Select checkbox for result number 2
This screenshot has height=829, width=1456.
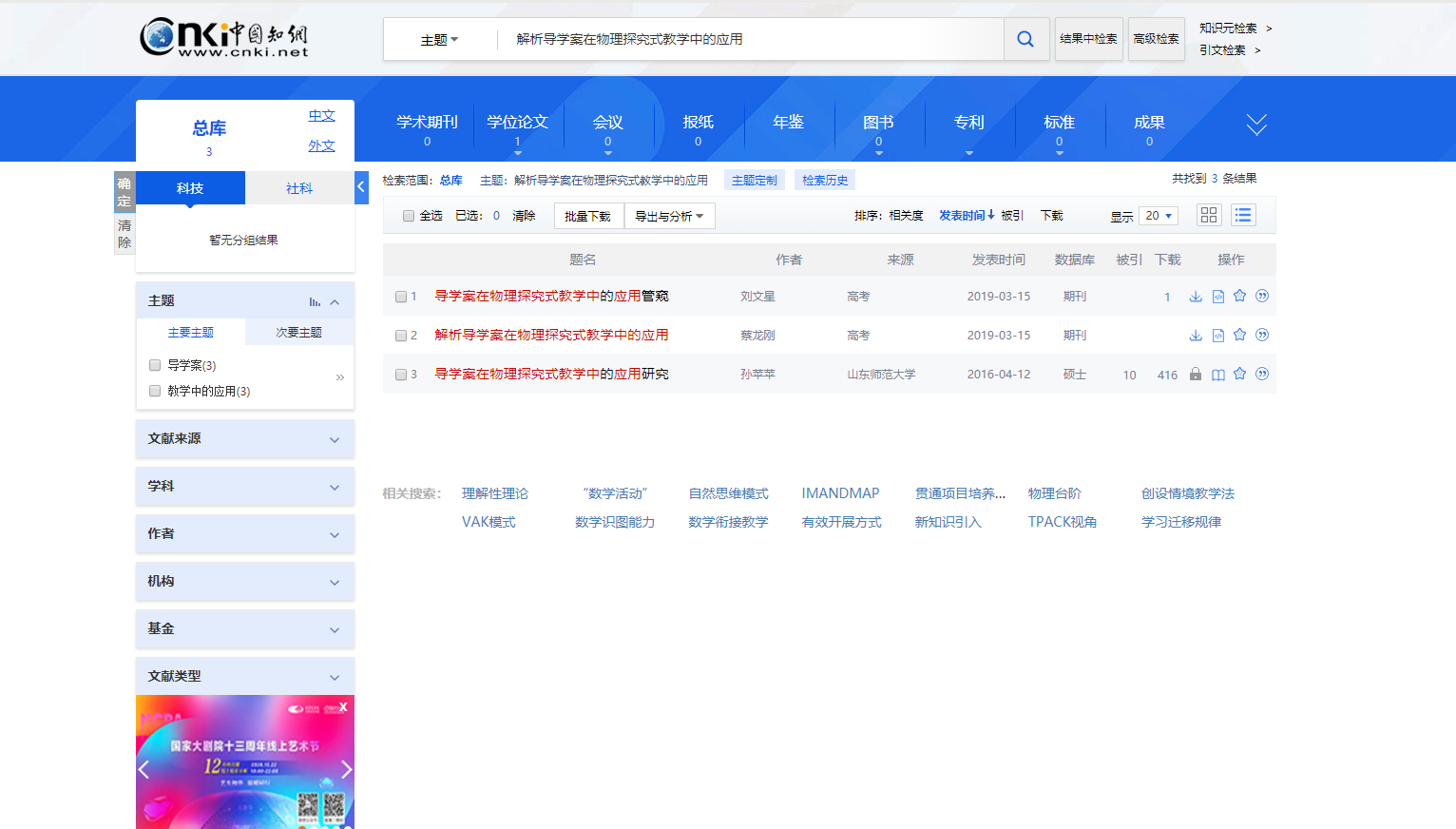(x=401, y=336)
